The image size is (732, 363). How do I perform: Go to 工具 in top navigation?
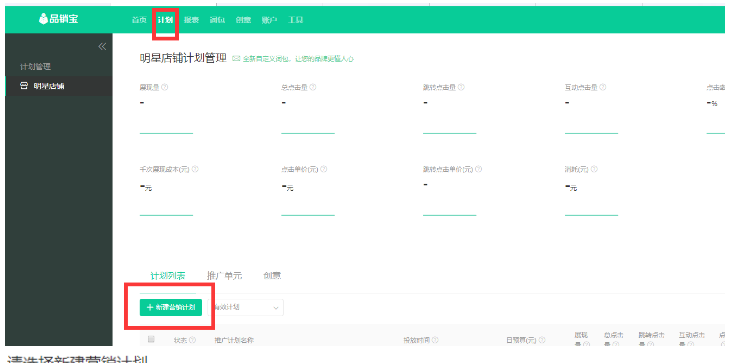296,20
